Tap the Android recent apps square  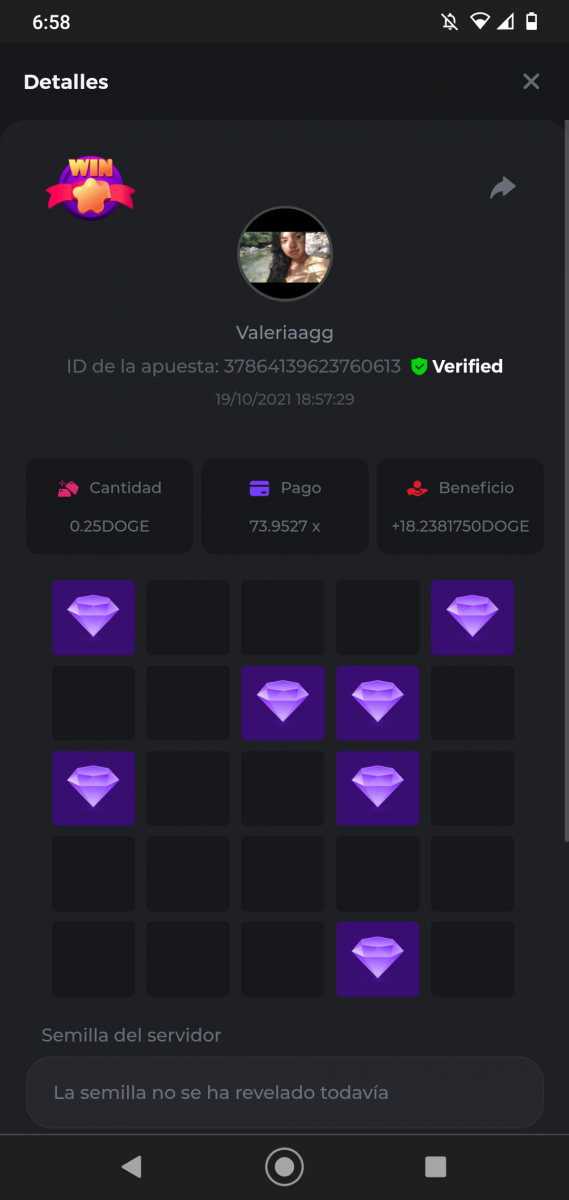tap(435, 1166)
